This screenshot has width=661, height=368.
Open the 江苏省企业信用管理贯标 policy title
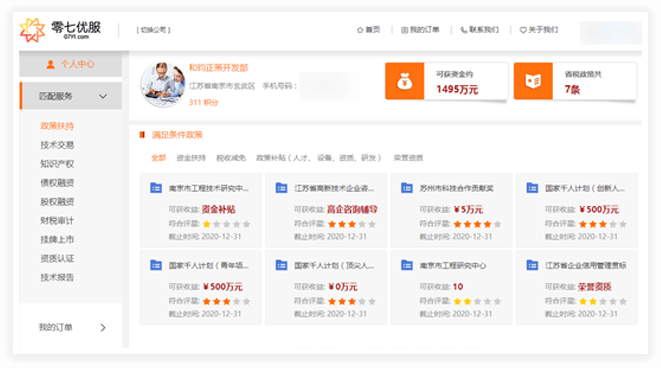click(586, 266)
